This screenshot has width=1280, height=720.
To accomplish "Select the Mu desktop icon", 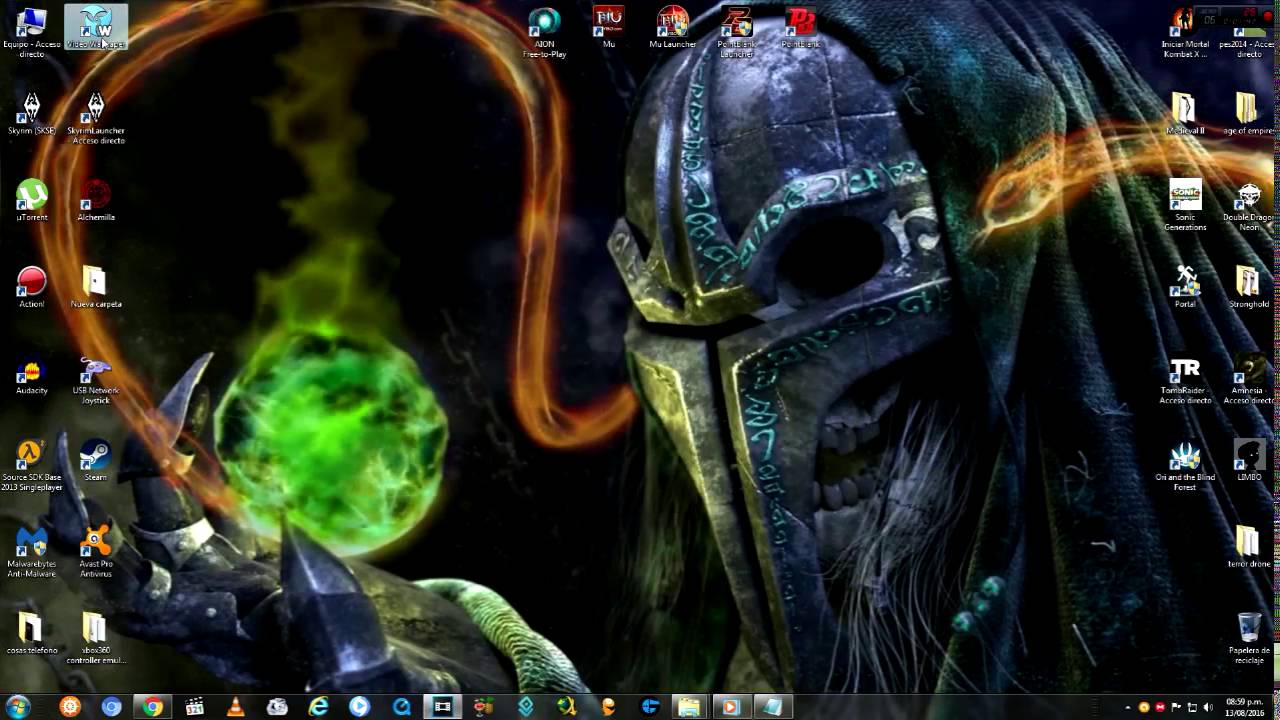I will tap(608, 27).
